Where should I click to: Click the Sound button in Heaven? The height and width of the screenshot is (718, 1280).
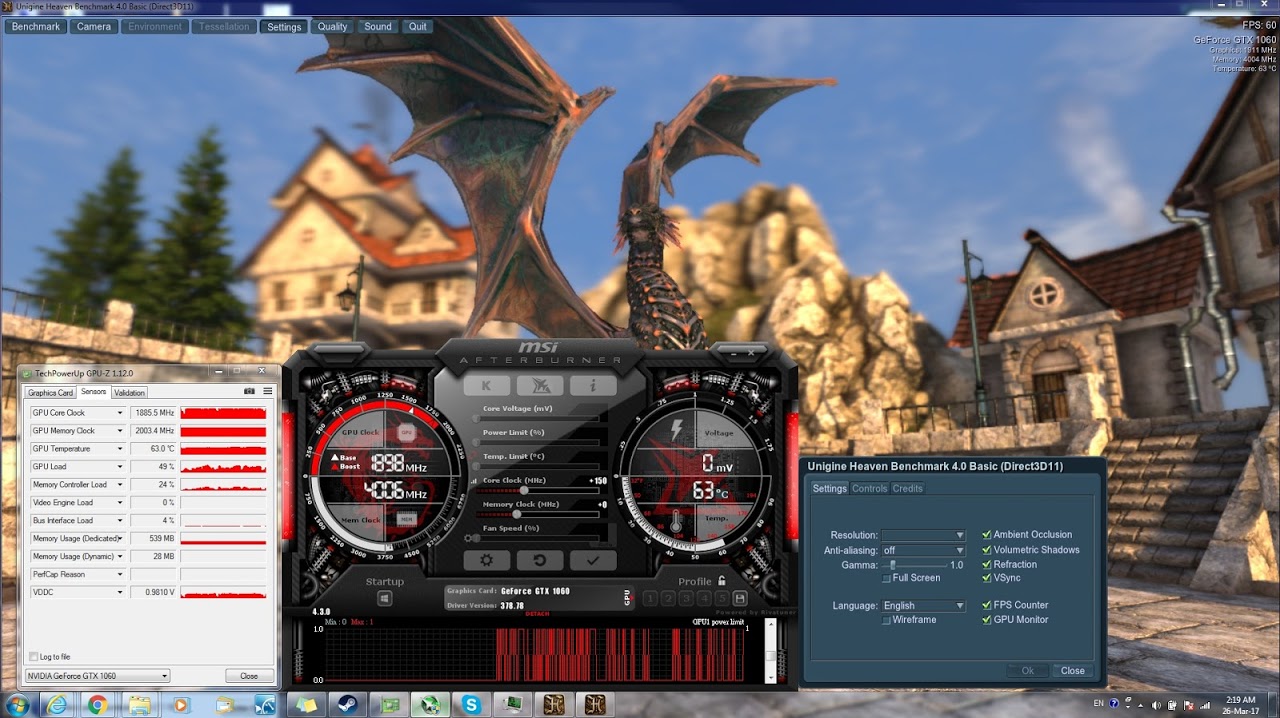point(378,27)
